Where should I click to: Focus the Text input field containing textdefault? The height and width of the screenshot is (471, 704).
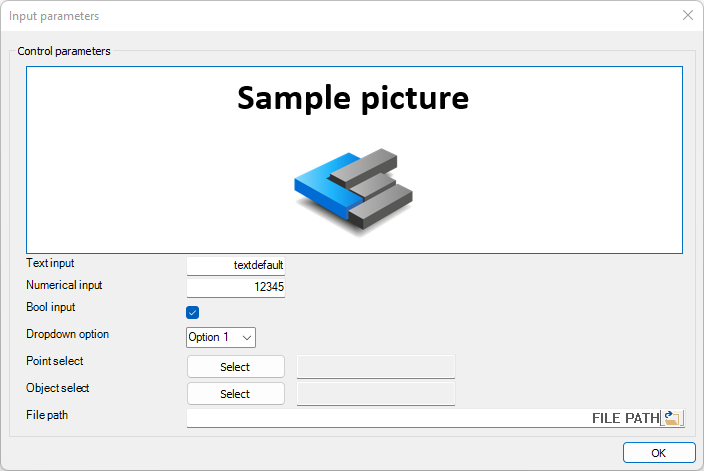click(236, 265)
